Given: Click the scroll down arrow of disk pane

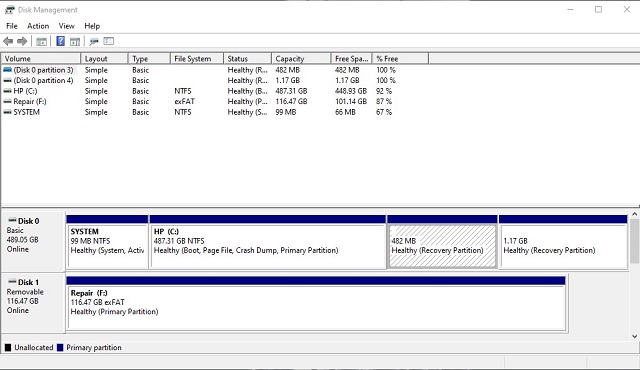Looking at the screenshot, I should click(635, 337).
